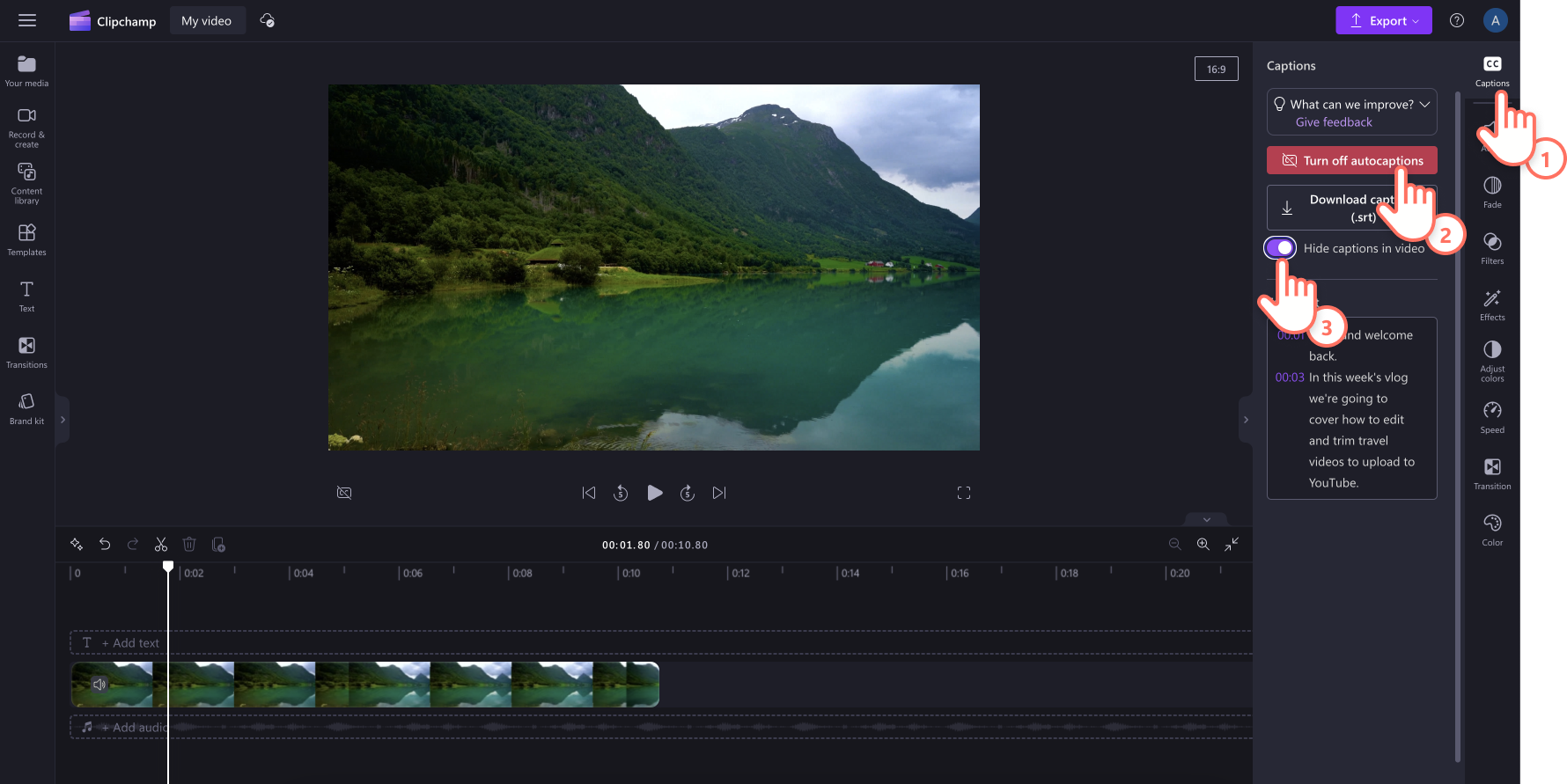Delete selected clip with trash icon

(x=189, y=545)
